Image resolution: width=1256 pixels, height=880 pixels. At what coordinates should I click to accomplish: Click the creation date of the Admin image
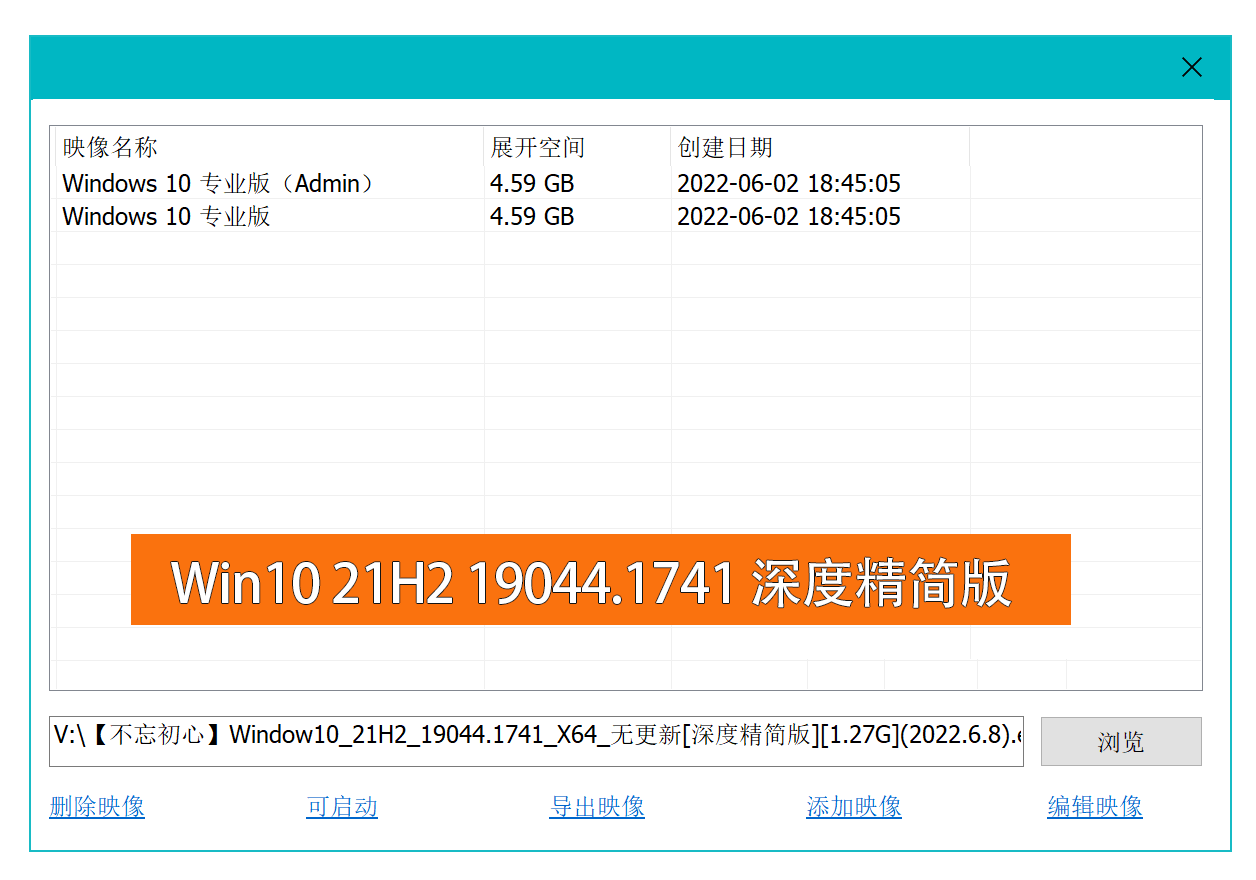point(788,184)
